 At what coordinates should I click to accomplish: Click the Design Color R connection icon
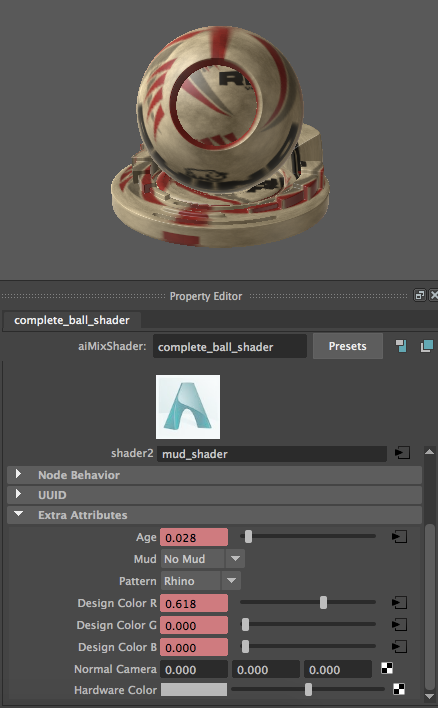click(399, 602)
